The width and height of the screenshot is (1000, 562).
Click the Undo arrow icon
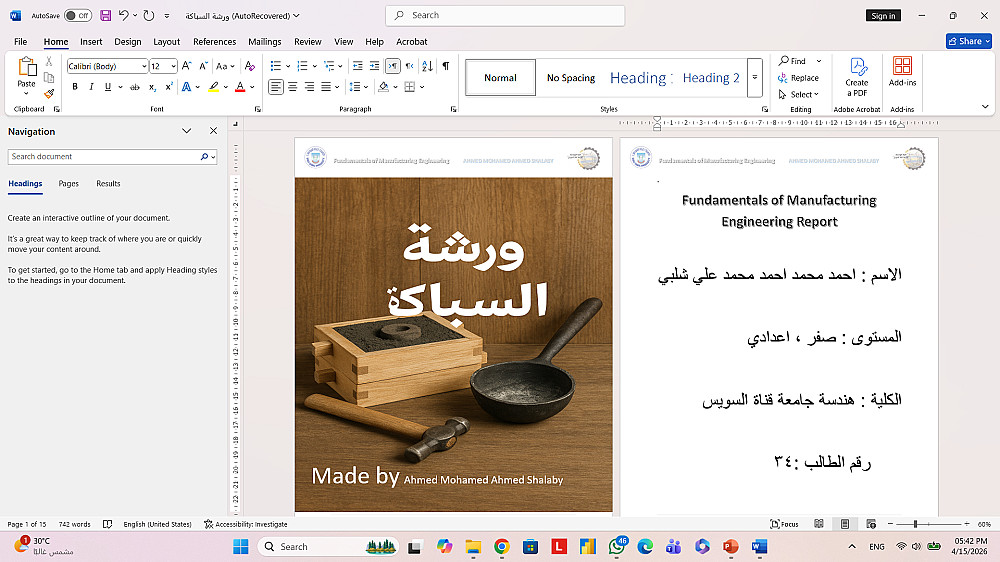coord(124,15)
